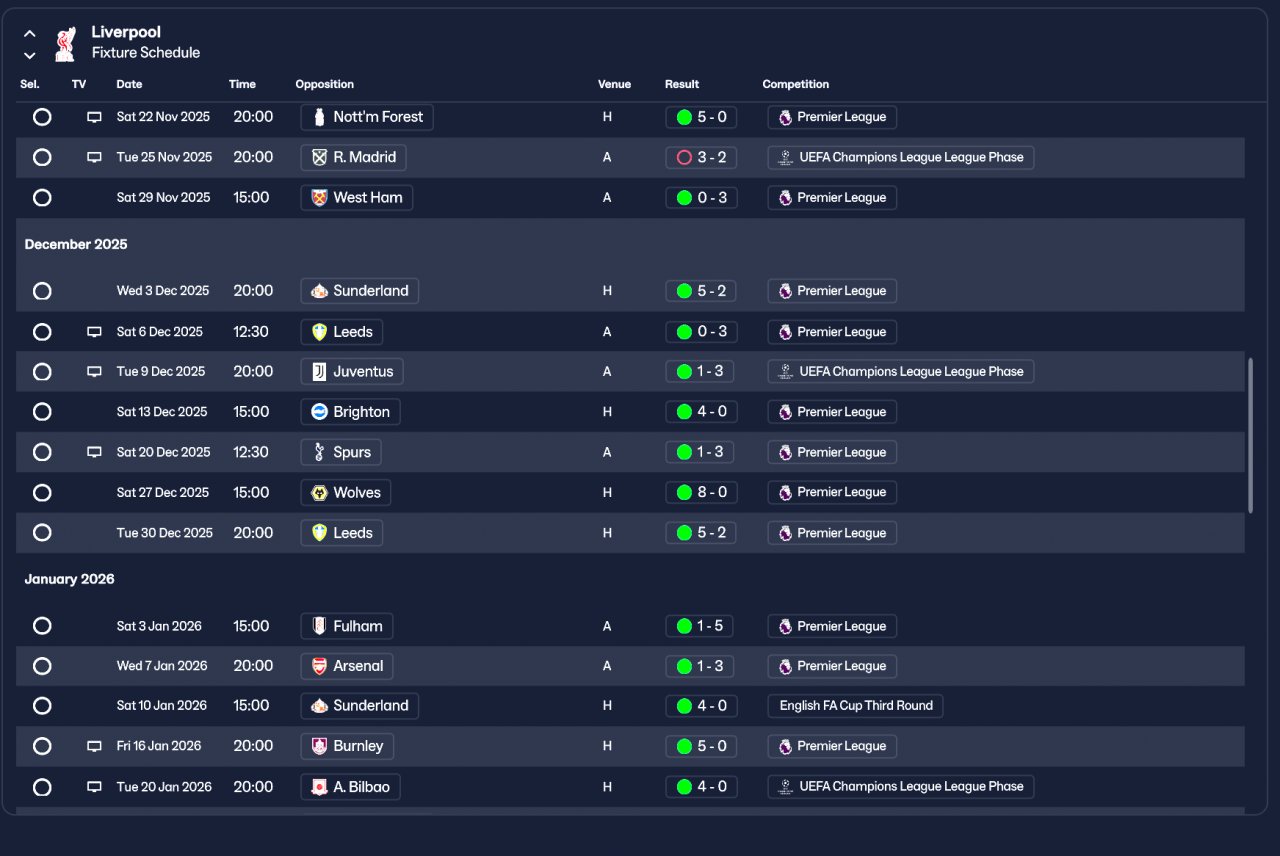The width and height of the screenshot is (1280, 856).
Task: Click the Juventus club crest
Action: 319,372
